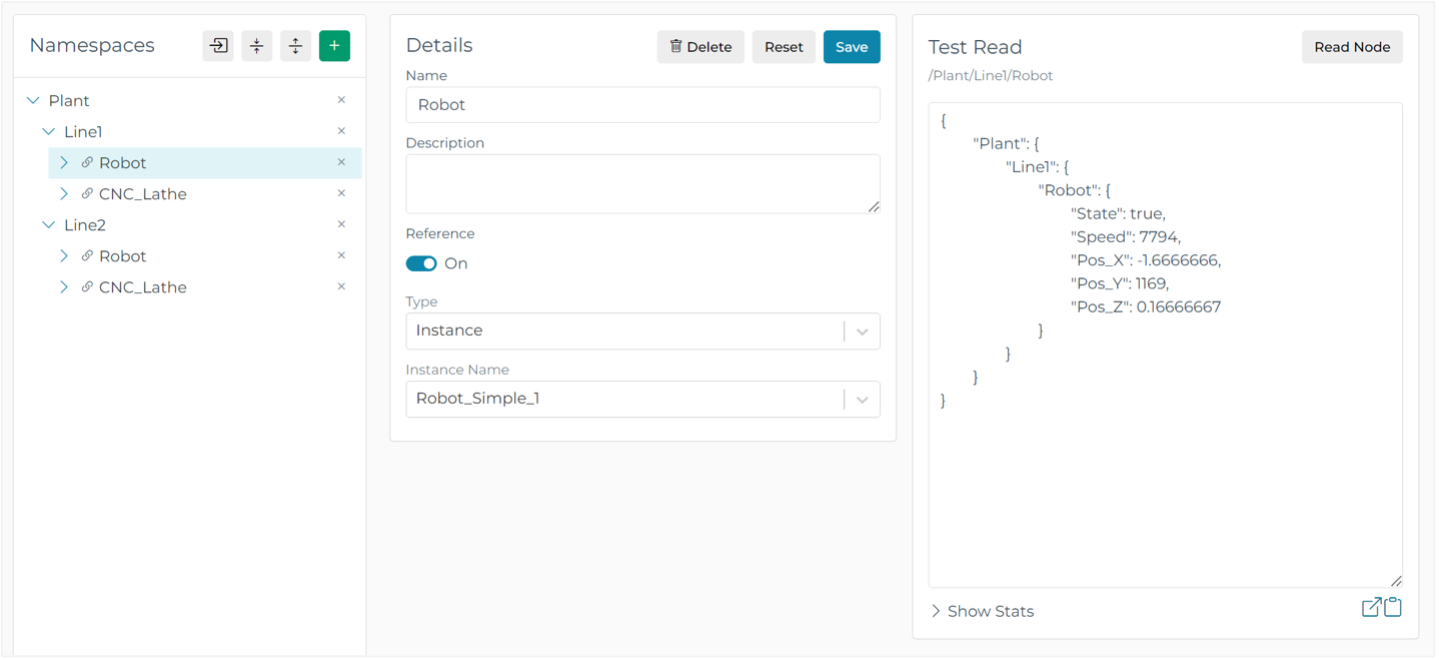
Task: Click into the Description text area
Action: tap(642, 183)
